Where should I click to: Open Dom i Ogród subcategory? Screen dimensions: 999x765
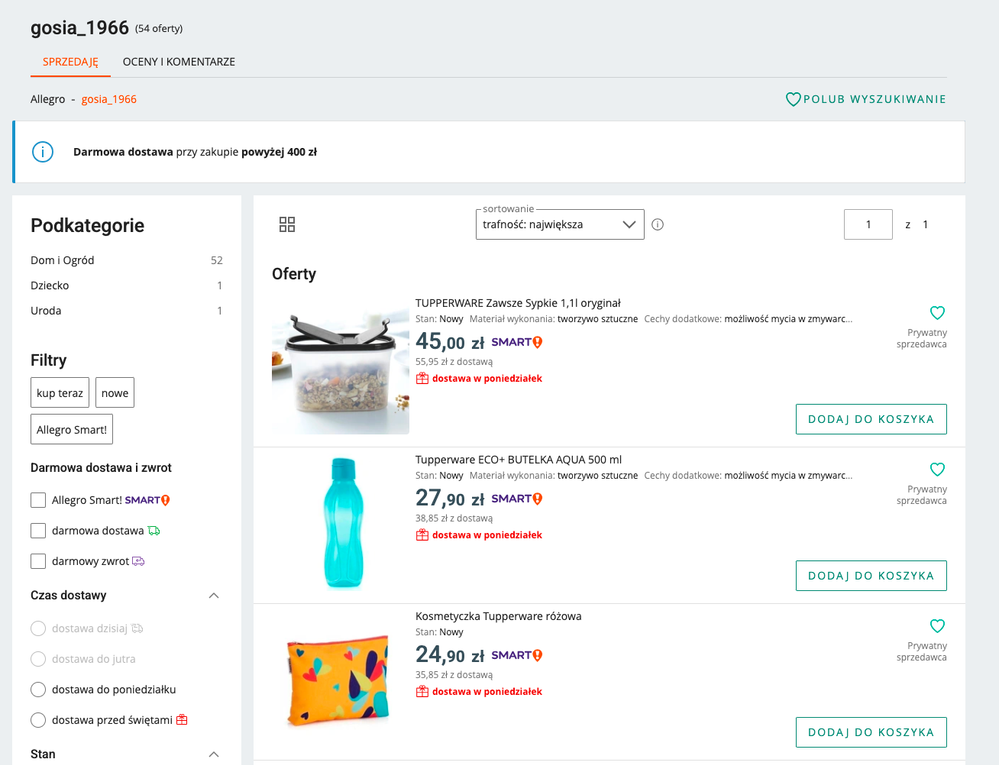point(62,260)
